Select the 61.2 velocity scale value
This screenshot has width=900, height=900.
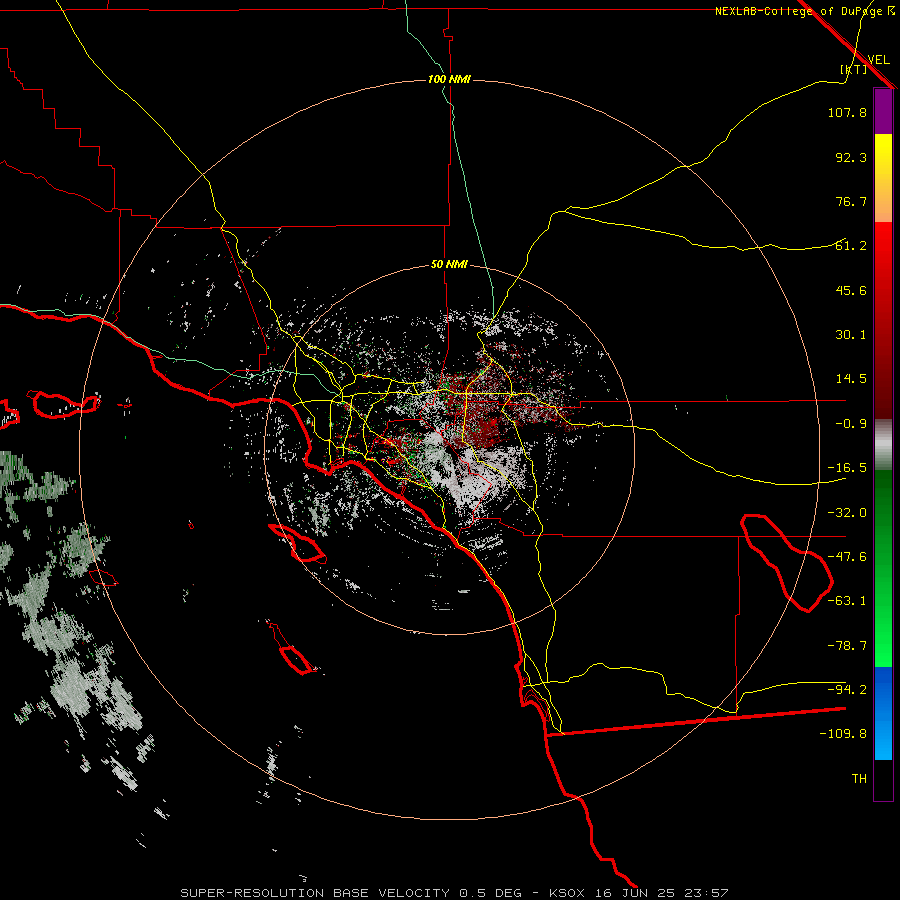click(851, 246)
